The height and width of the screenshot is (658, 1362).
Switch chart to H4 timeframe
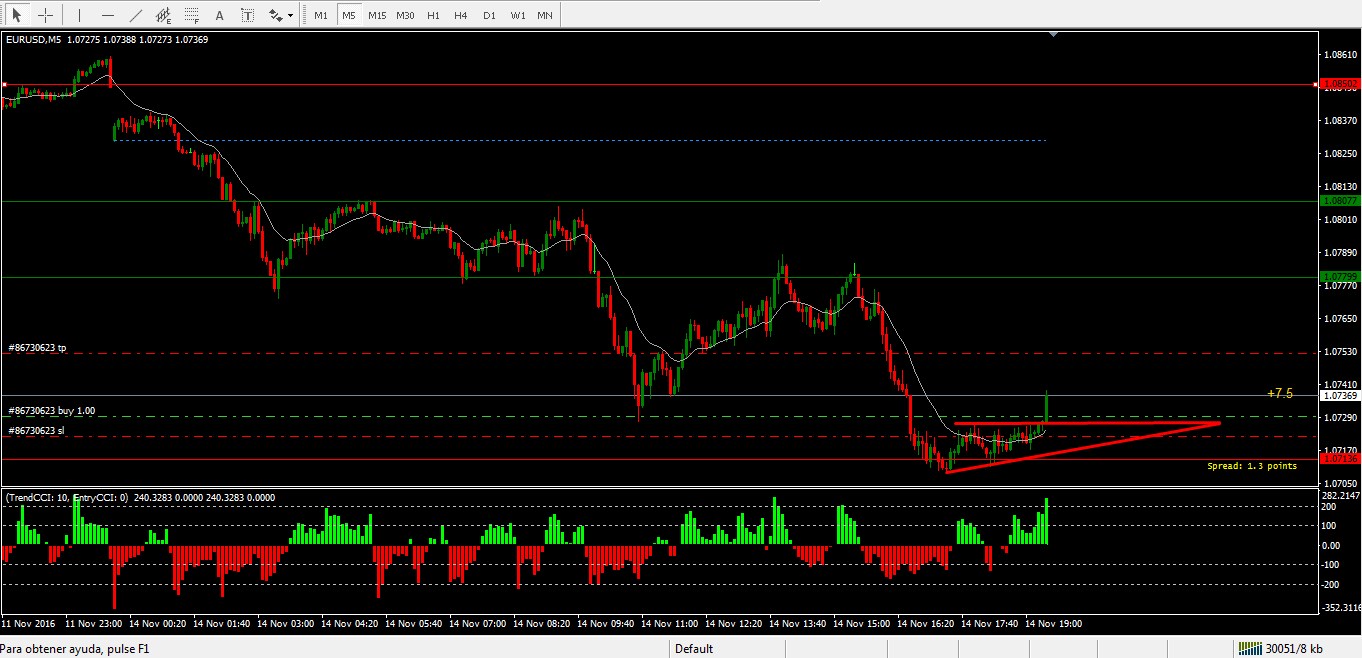[x=460, y=16]
